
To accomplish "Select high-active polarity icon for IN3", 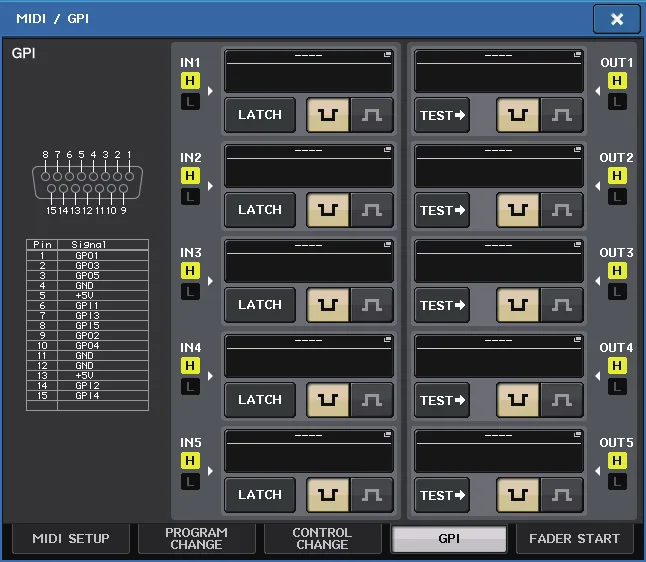I will (x=372, y=305).
